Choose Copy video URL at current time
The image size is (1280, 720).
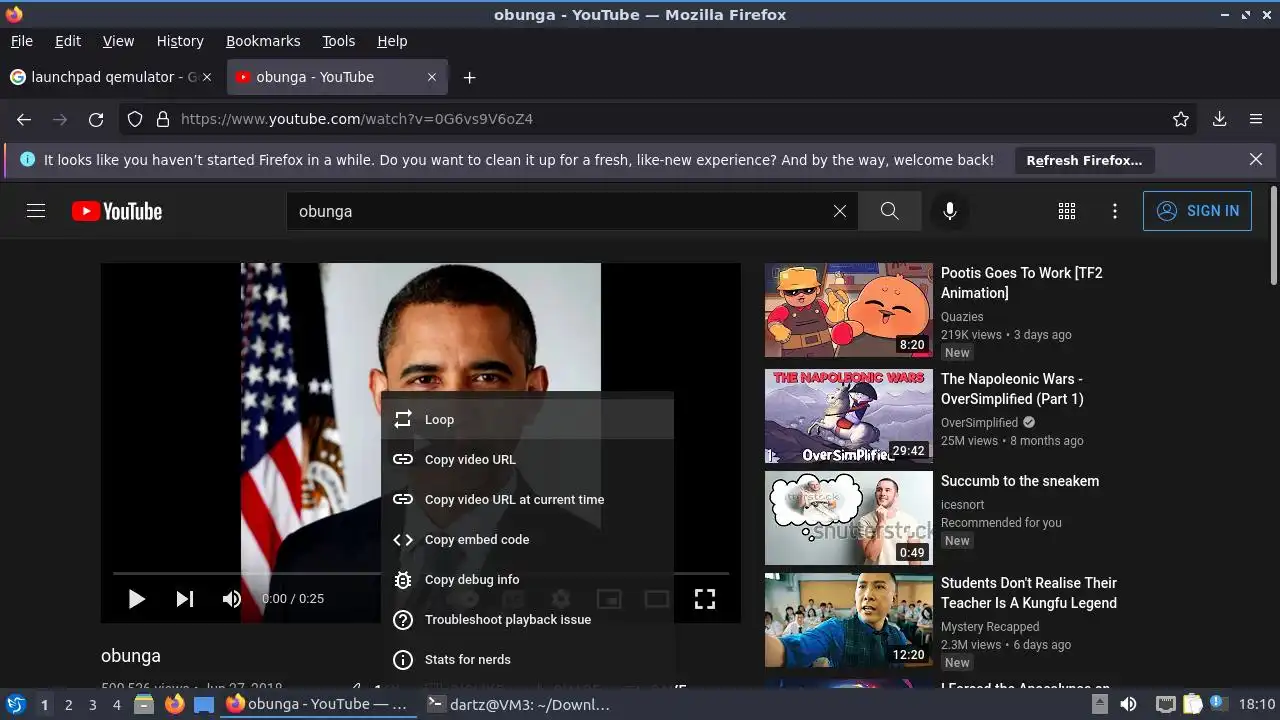527,499
